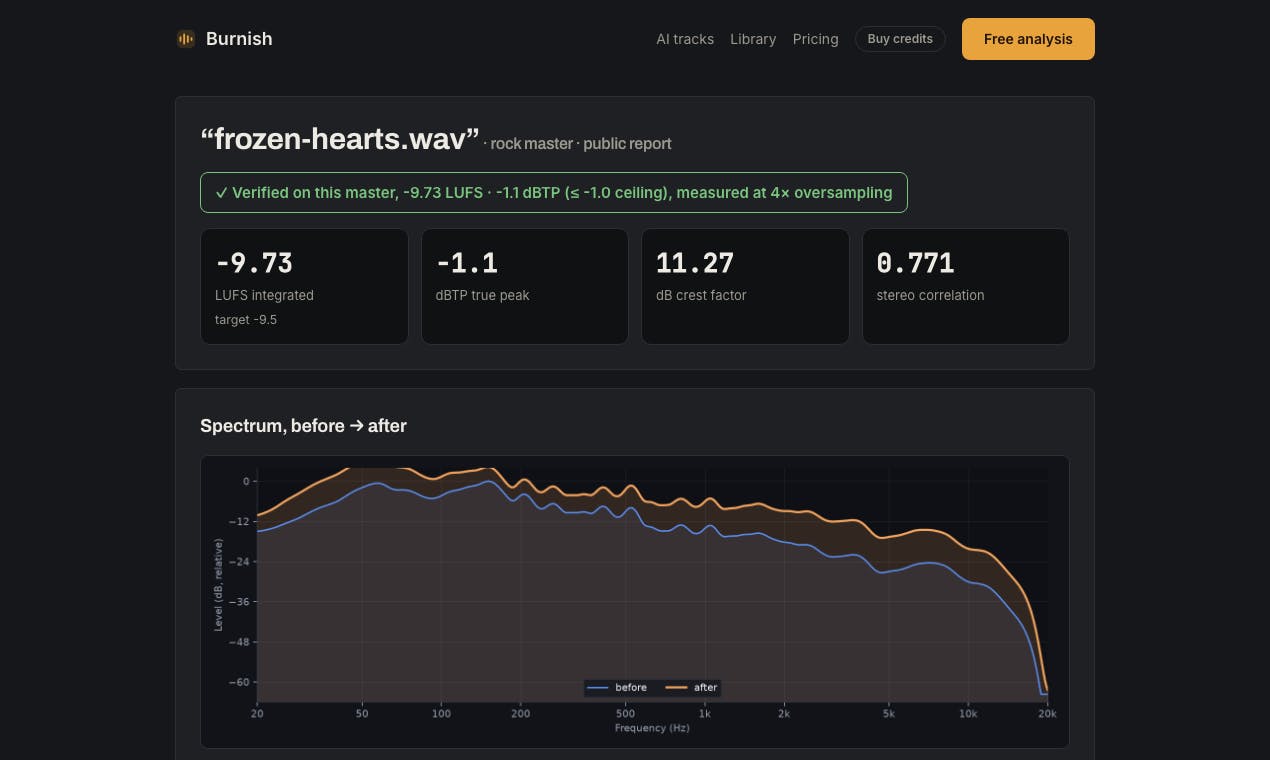
Task: Click the green verified master banner
Action: coord(554,192)
